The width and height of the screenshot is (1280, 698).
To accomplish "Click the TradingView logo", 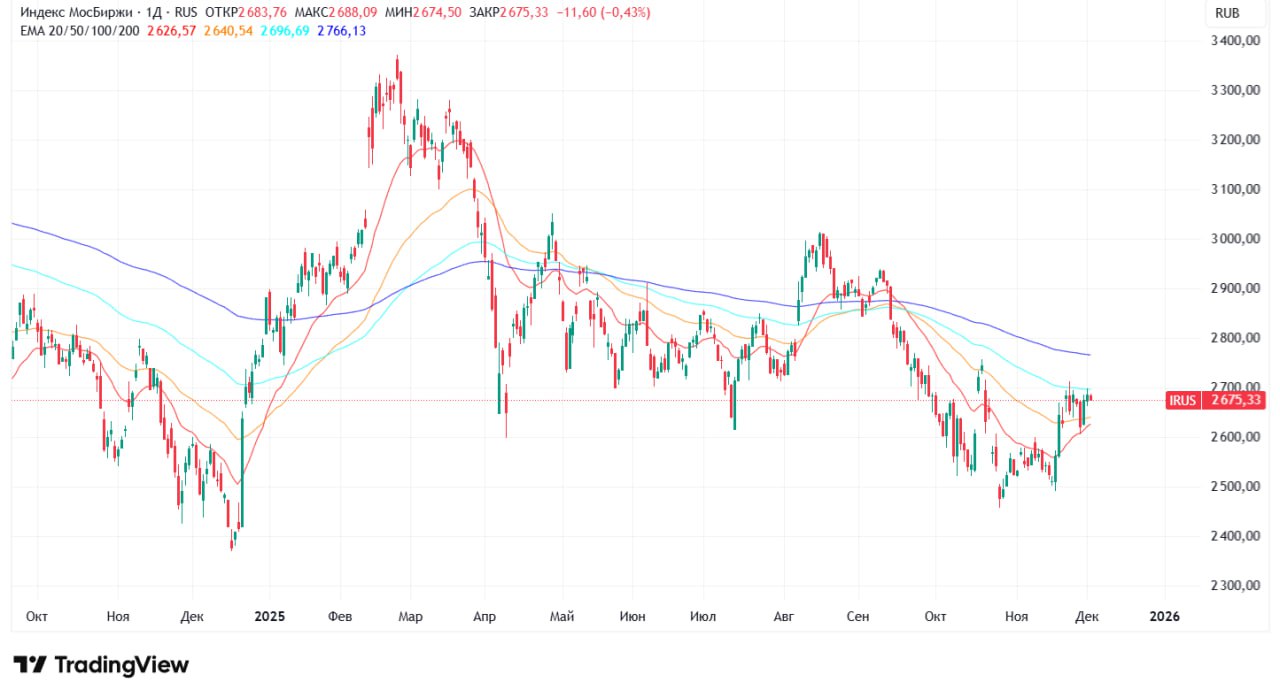I will (x=101, y=665).
